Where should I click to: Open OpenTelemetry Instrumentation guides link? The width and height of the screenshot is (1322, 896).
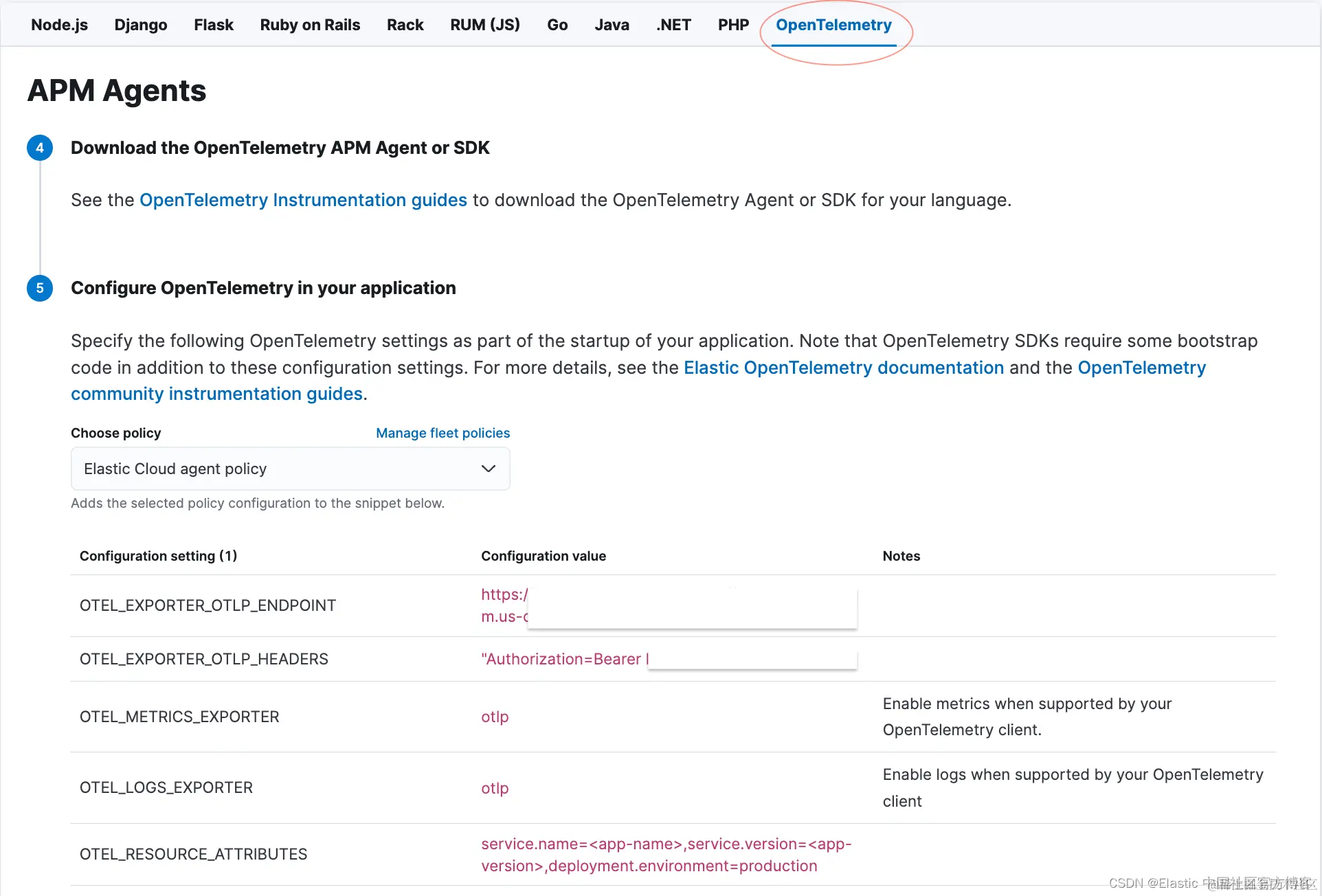pos(303,200)
